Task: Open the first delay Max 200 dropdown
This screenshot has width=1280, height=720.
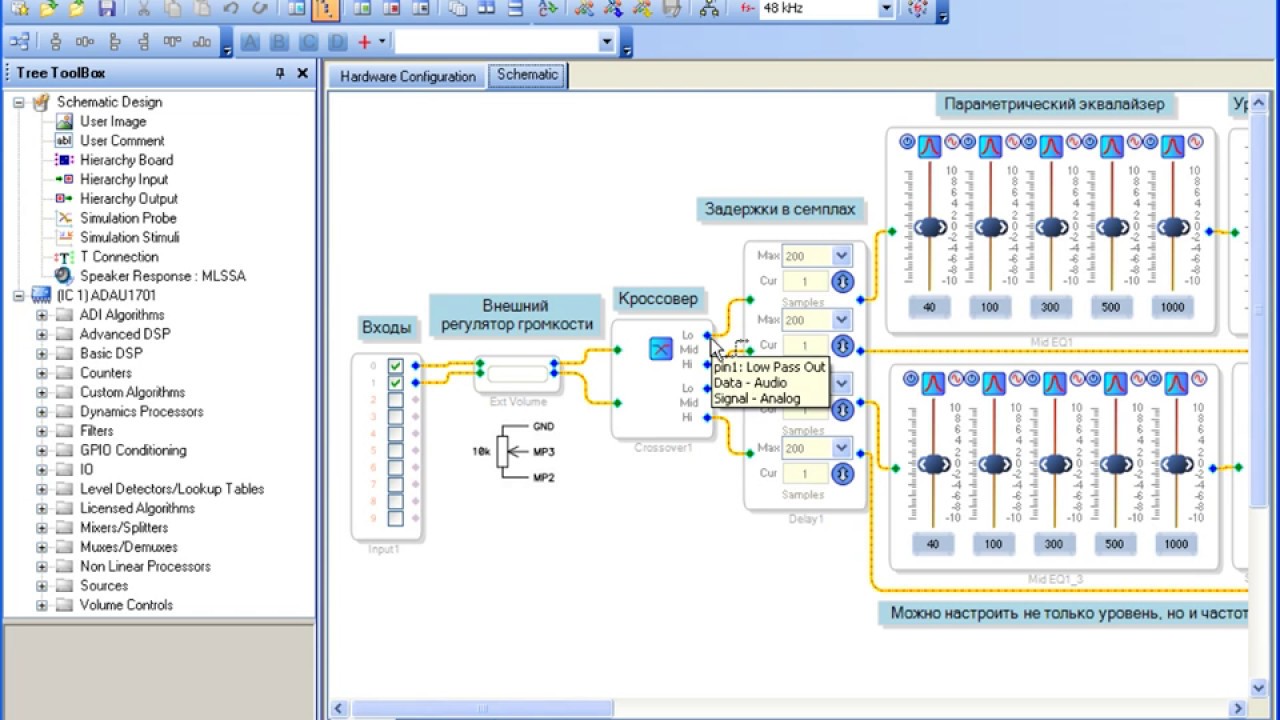Action: 842,256
